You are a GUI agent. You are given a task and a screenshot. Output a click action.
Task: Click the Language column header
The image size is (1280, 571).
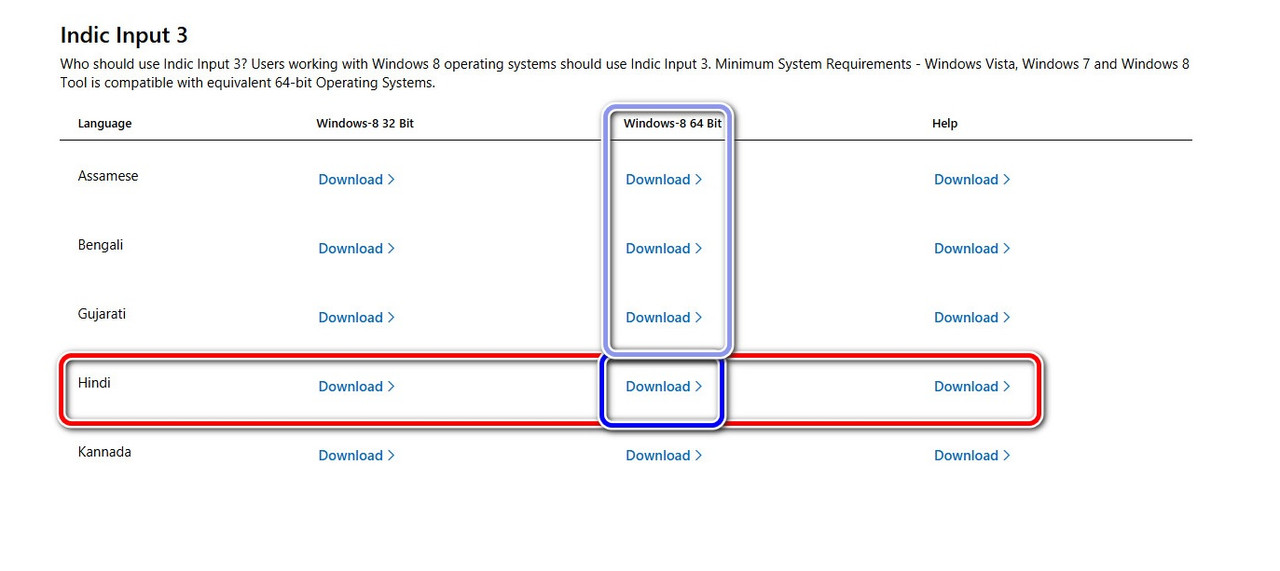(x=105, y=124)
